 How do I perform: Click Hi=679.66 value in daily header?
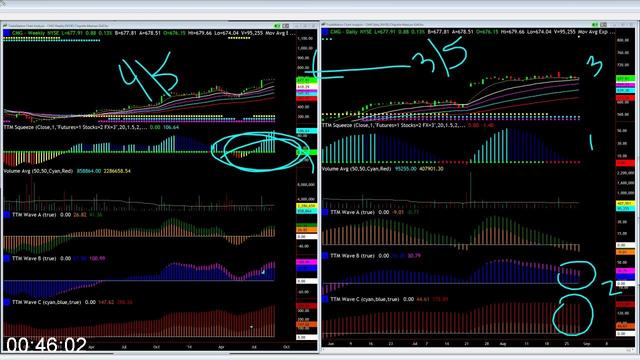pyautogui.click(x=513, y=32)
